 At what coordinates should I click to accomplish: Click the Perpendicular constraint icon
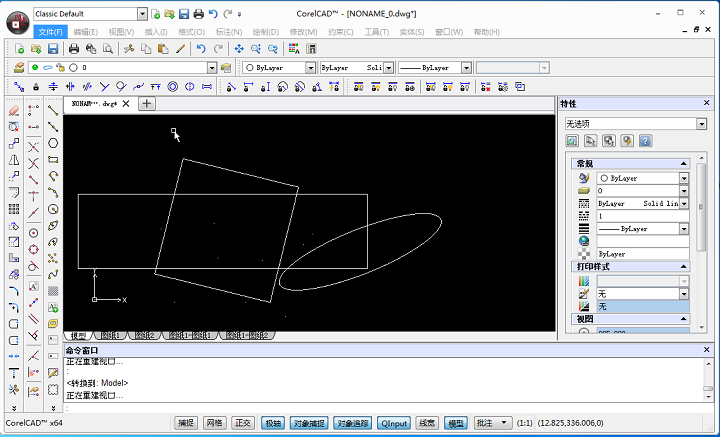click(105, 87)
